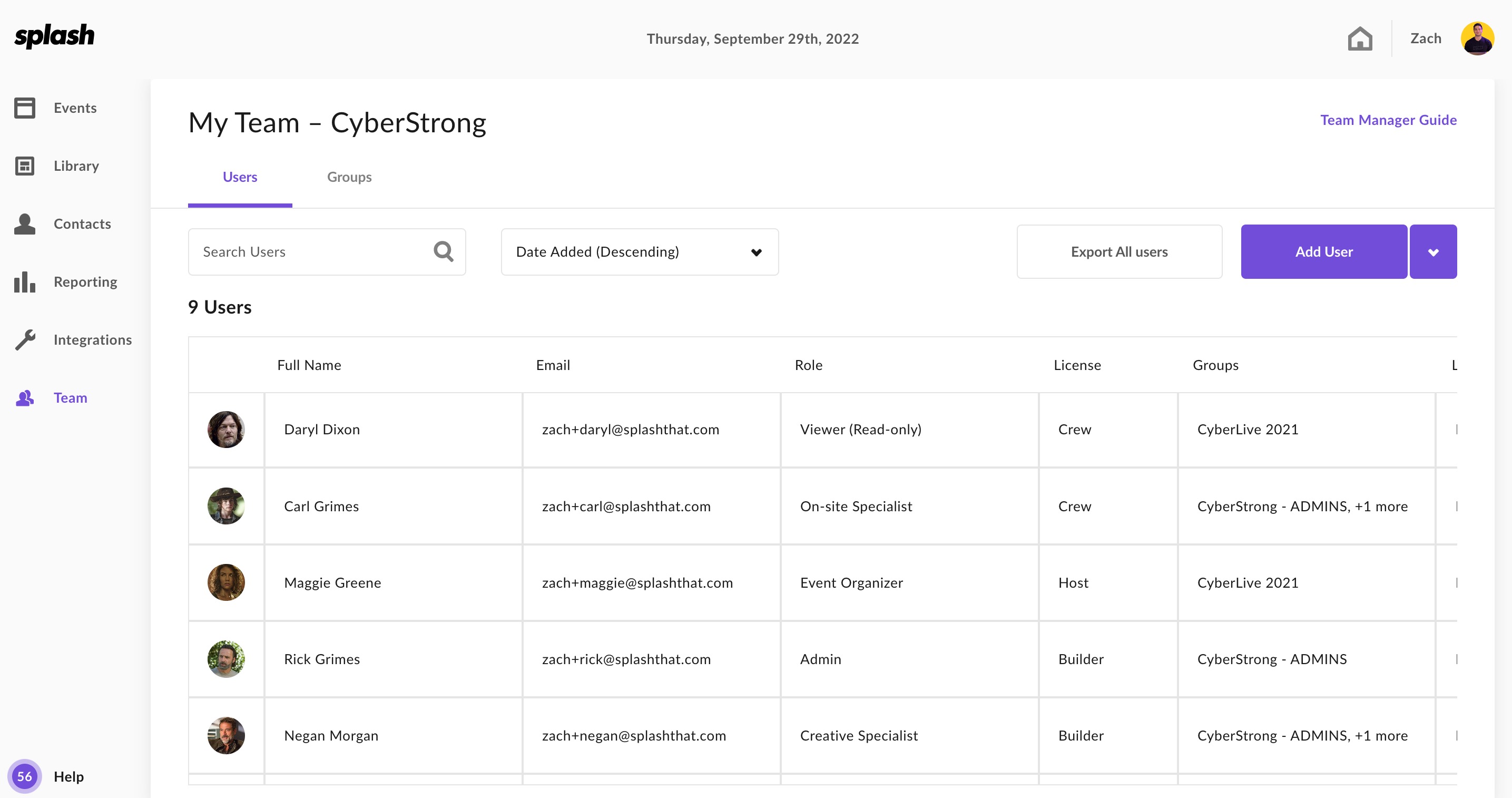Image resolution: width=1512 pixels, height=798 pixels.
Task: Click zach+daryl@splashthat.com email
Action: [x=631, y=429]
